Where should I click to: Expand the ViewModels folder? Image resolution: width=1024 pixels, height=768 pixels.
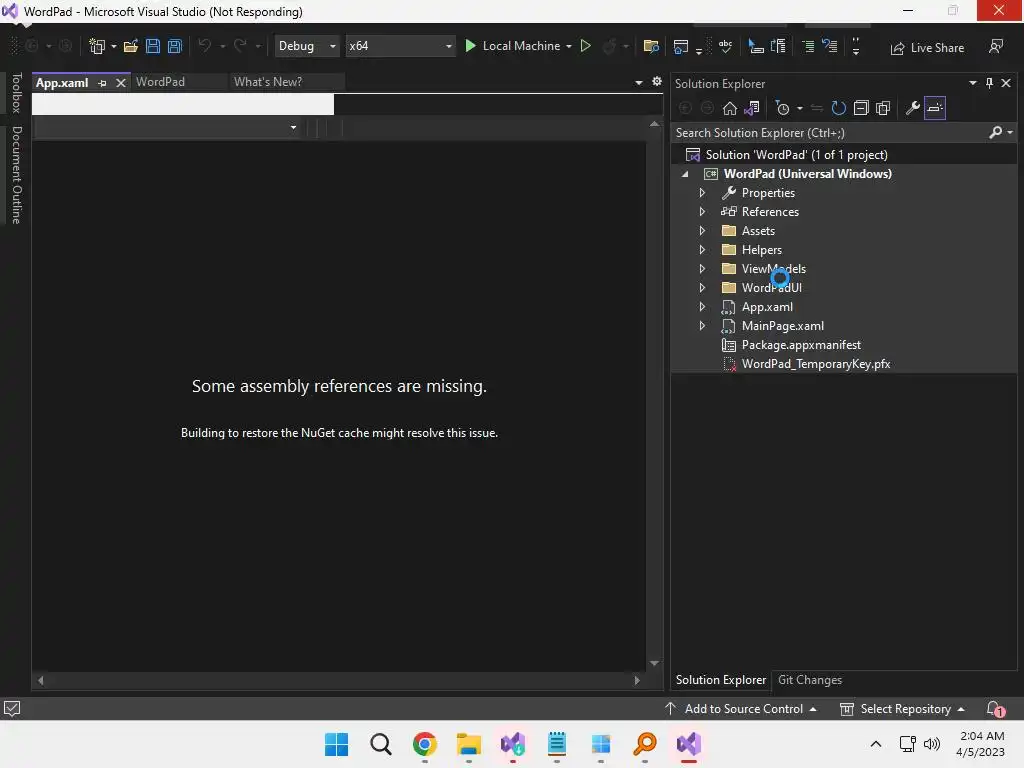click(702, 268)
